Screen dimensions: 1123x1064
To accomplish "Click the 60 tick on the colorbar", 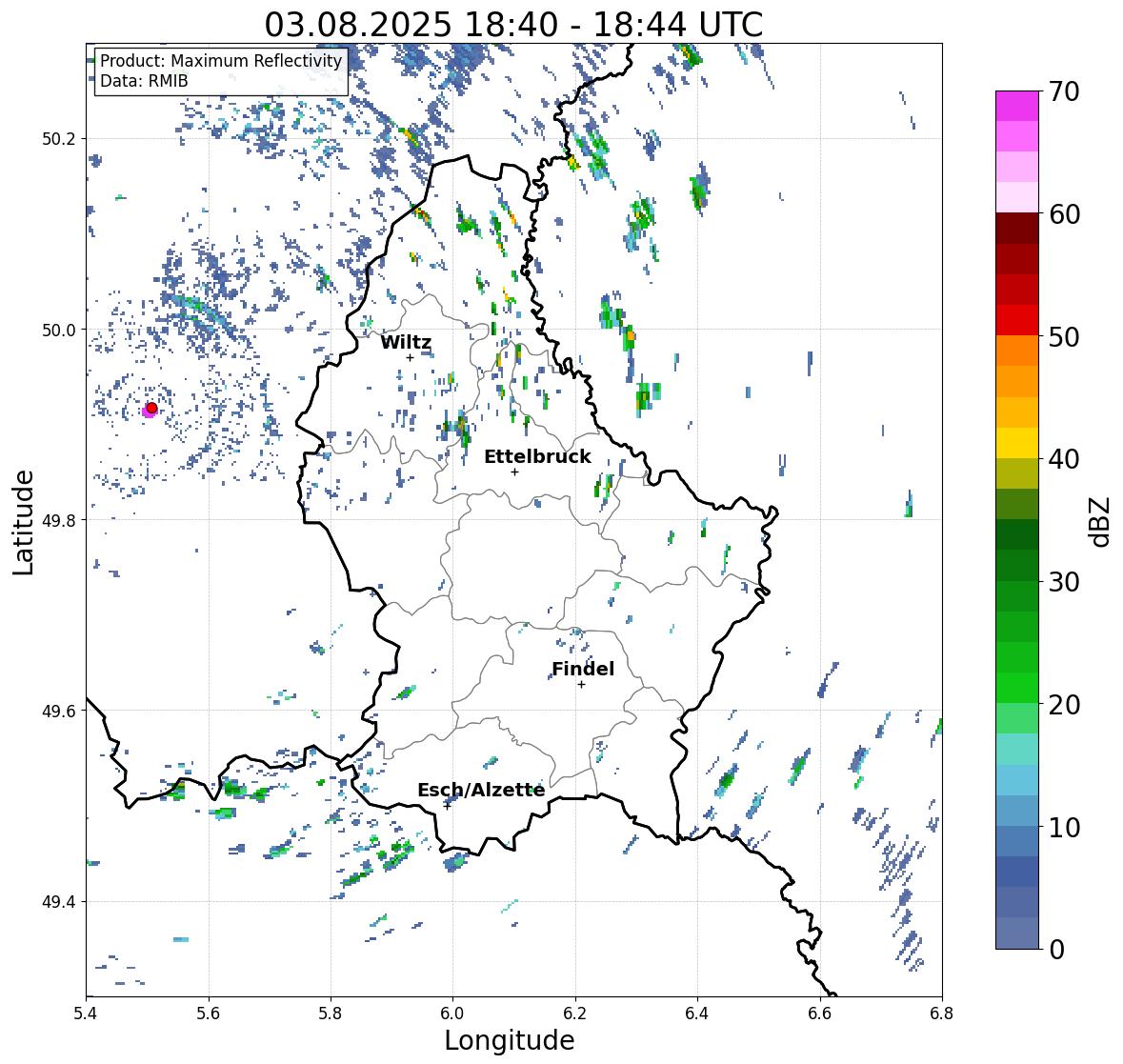I will [1064, 214].
